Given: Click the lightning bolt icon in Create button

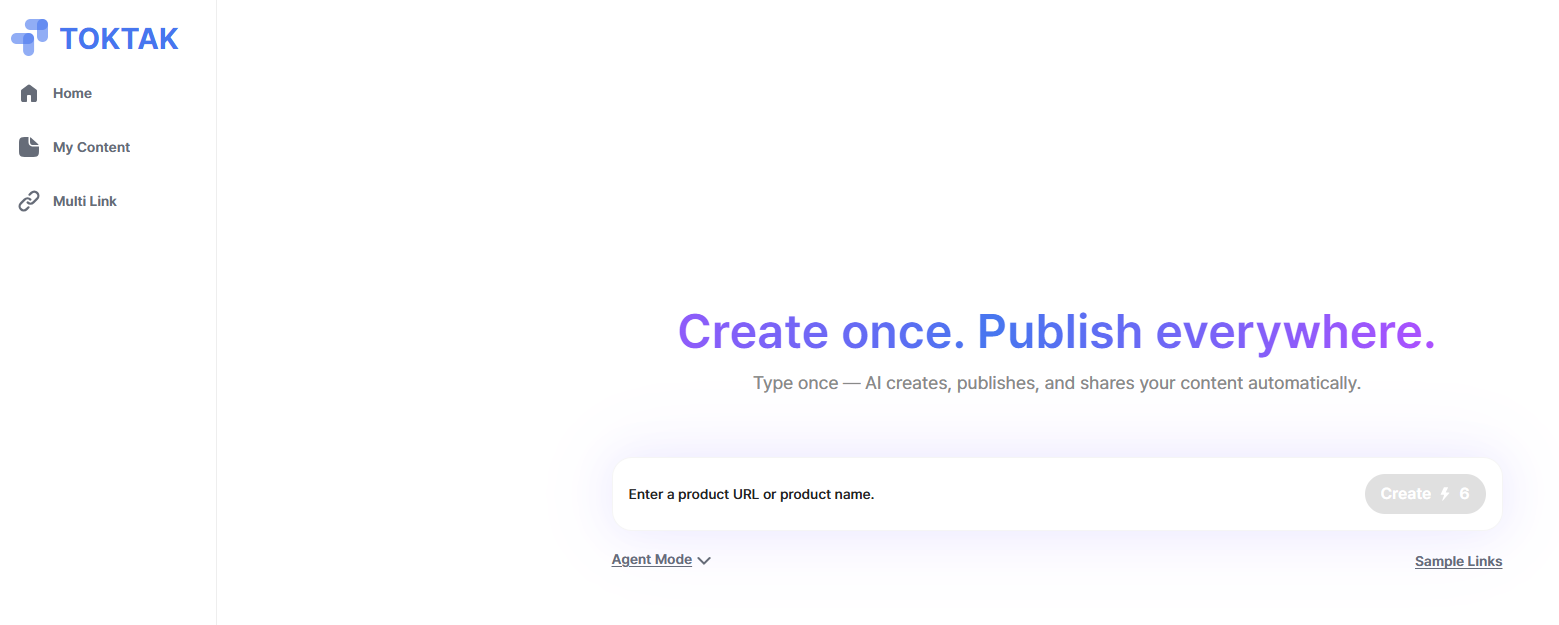Looking at the screenshot, I should 1444,494.
